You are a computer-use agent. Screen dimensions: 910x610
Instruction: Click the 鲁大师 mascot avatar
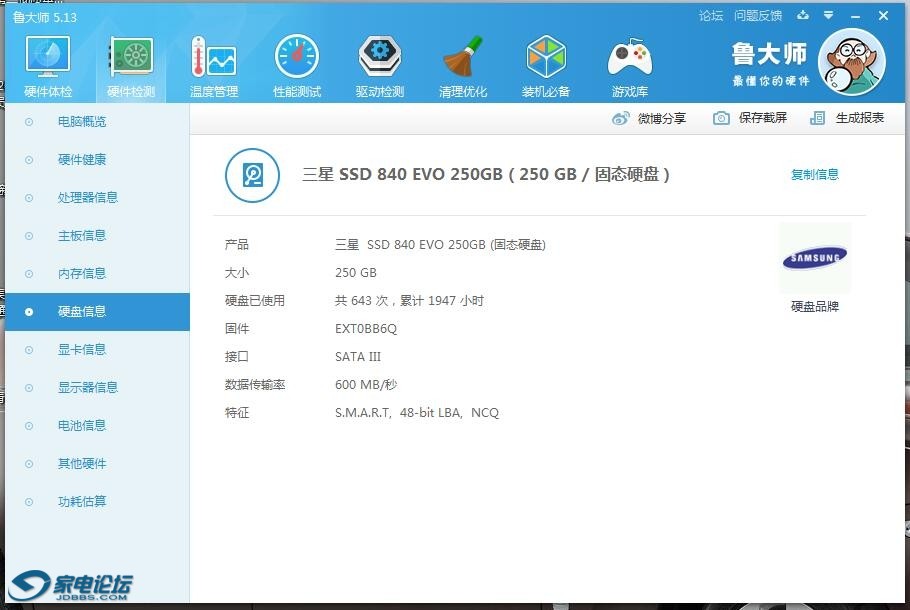click(x=851, y=62)
